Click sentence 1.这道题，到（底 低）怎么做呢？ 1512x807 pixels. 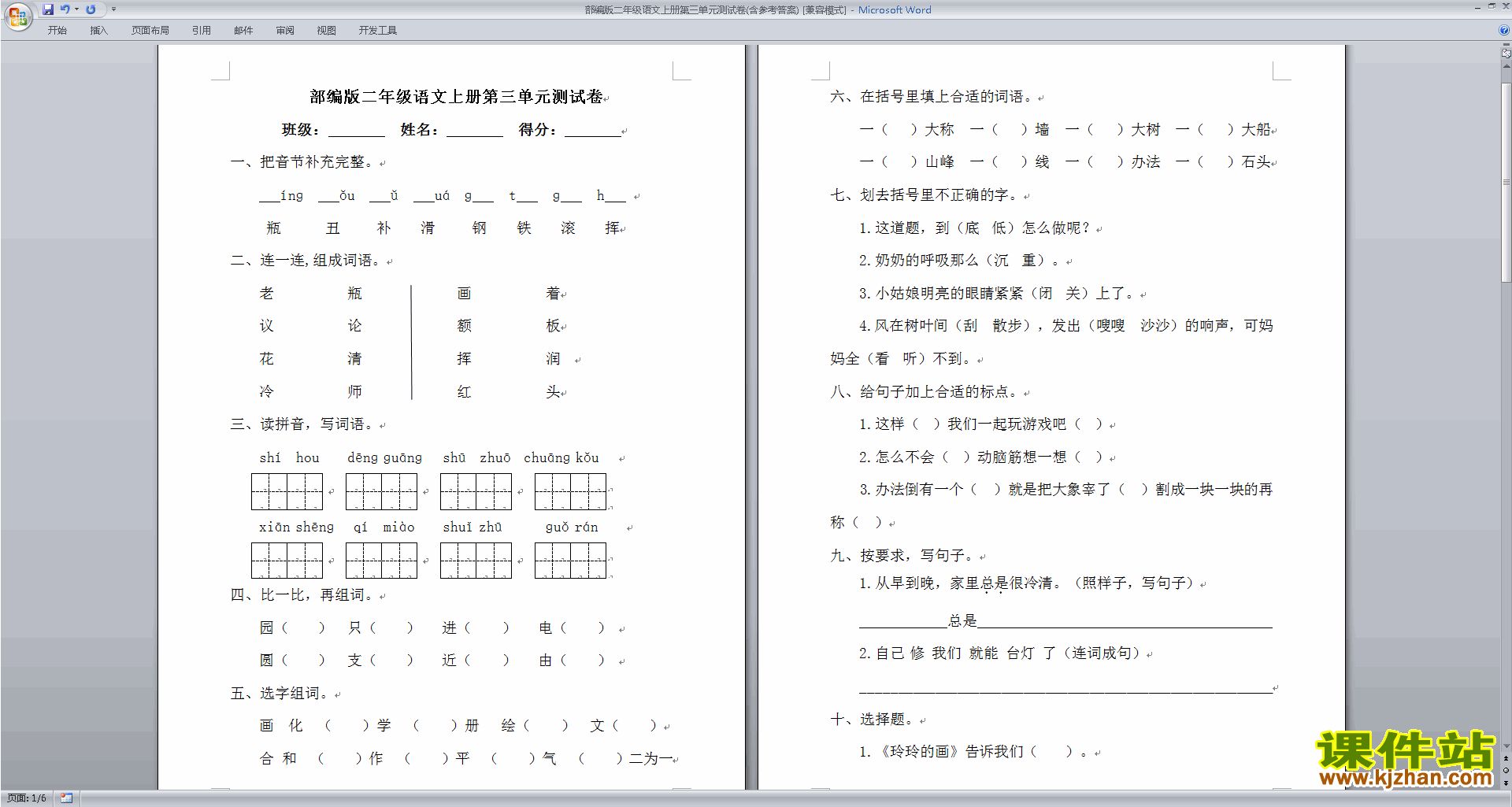tap(975, 228)
